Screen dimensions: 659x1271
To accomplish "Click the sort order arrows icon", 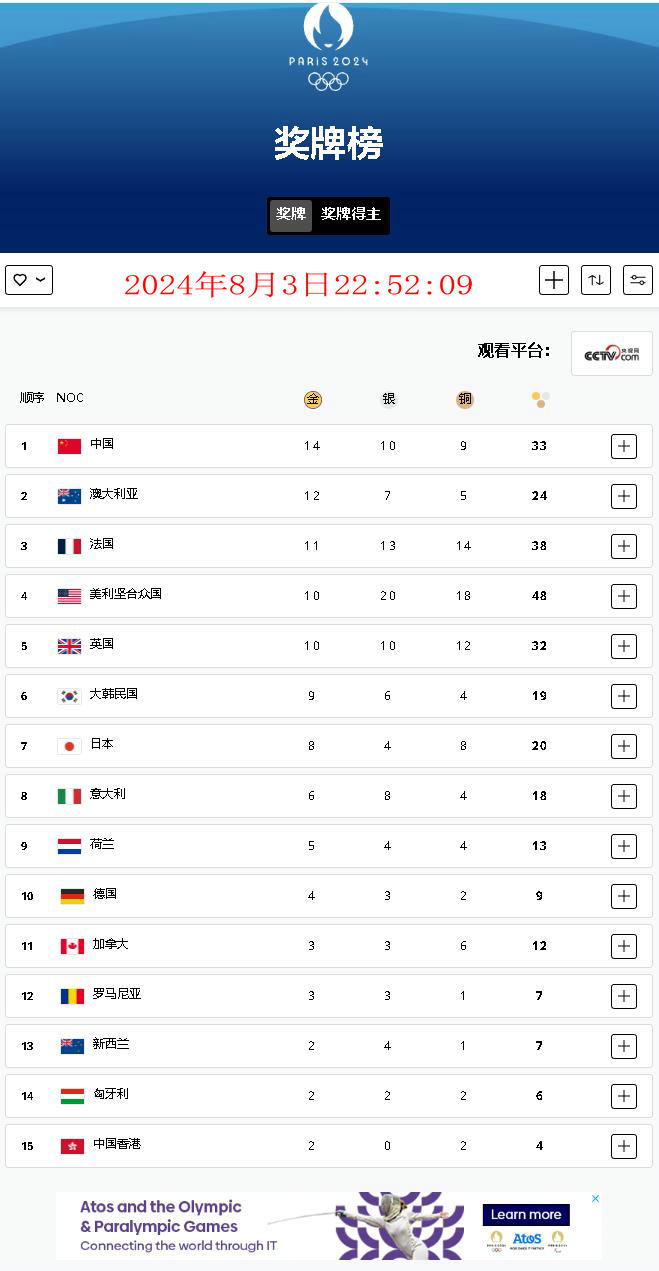I will pos(595,280).
